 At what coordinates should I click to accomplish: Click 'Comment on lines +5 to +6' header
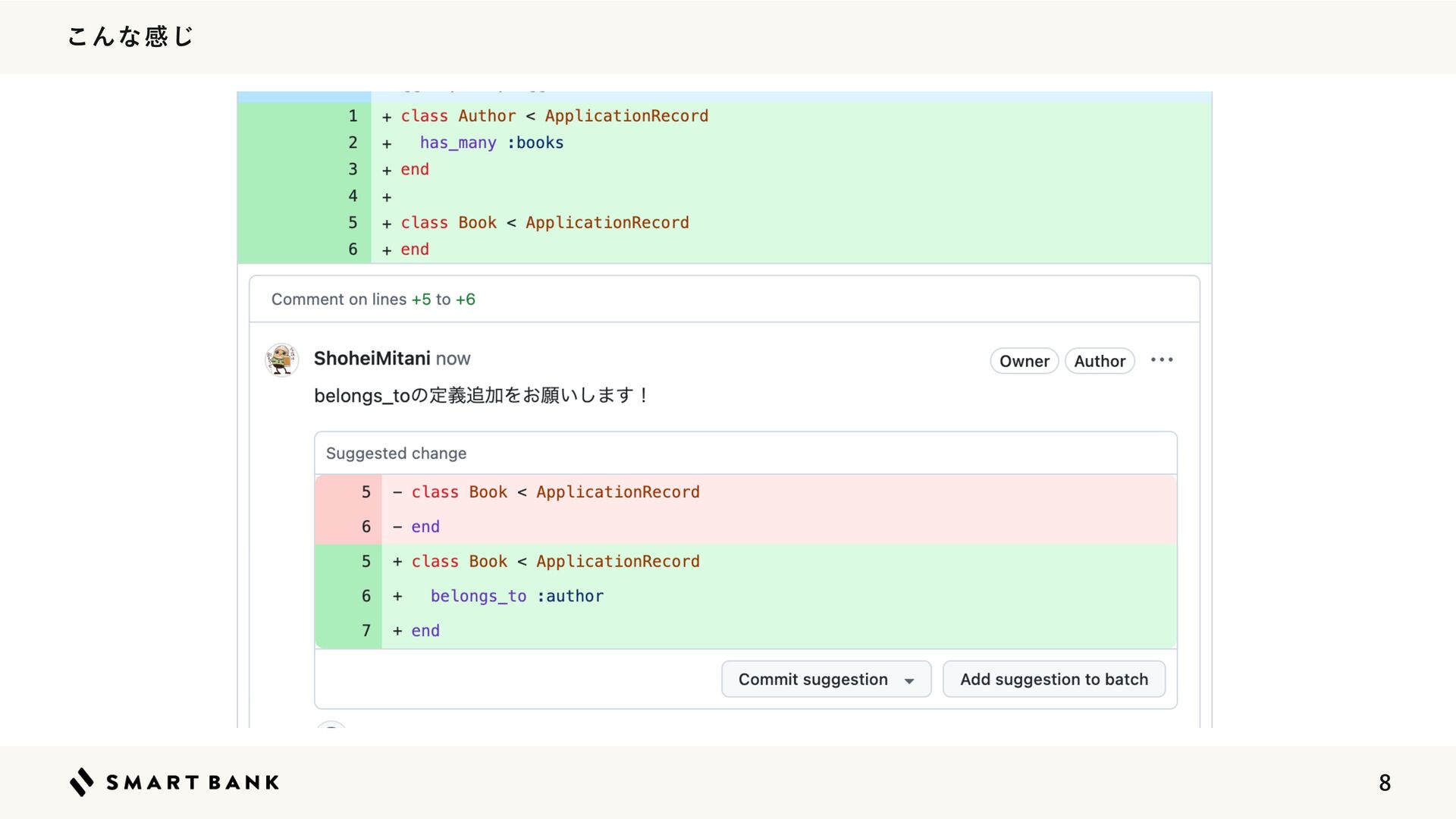click(x=373, y=300)
